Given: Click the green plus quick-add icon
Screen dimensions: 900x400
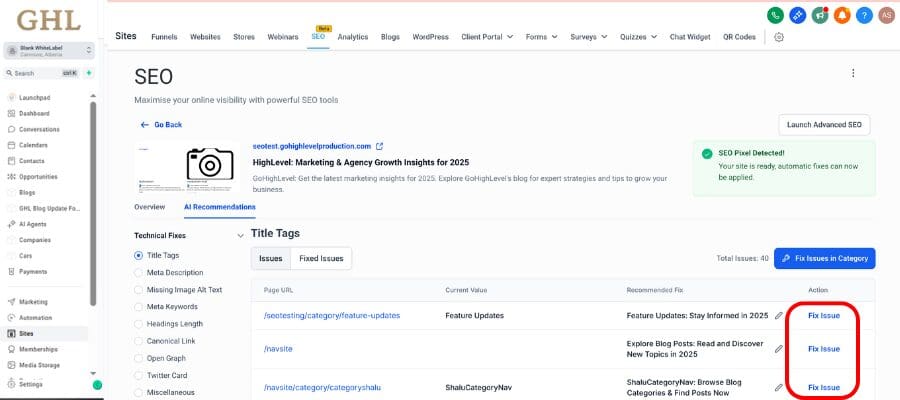Looking at the screenshot, I should click(x=88, y=73).
